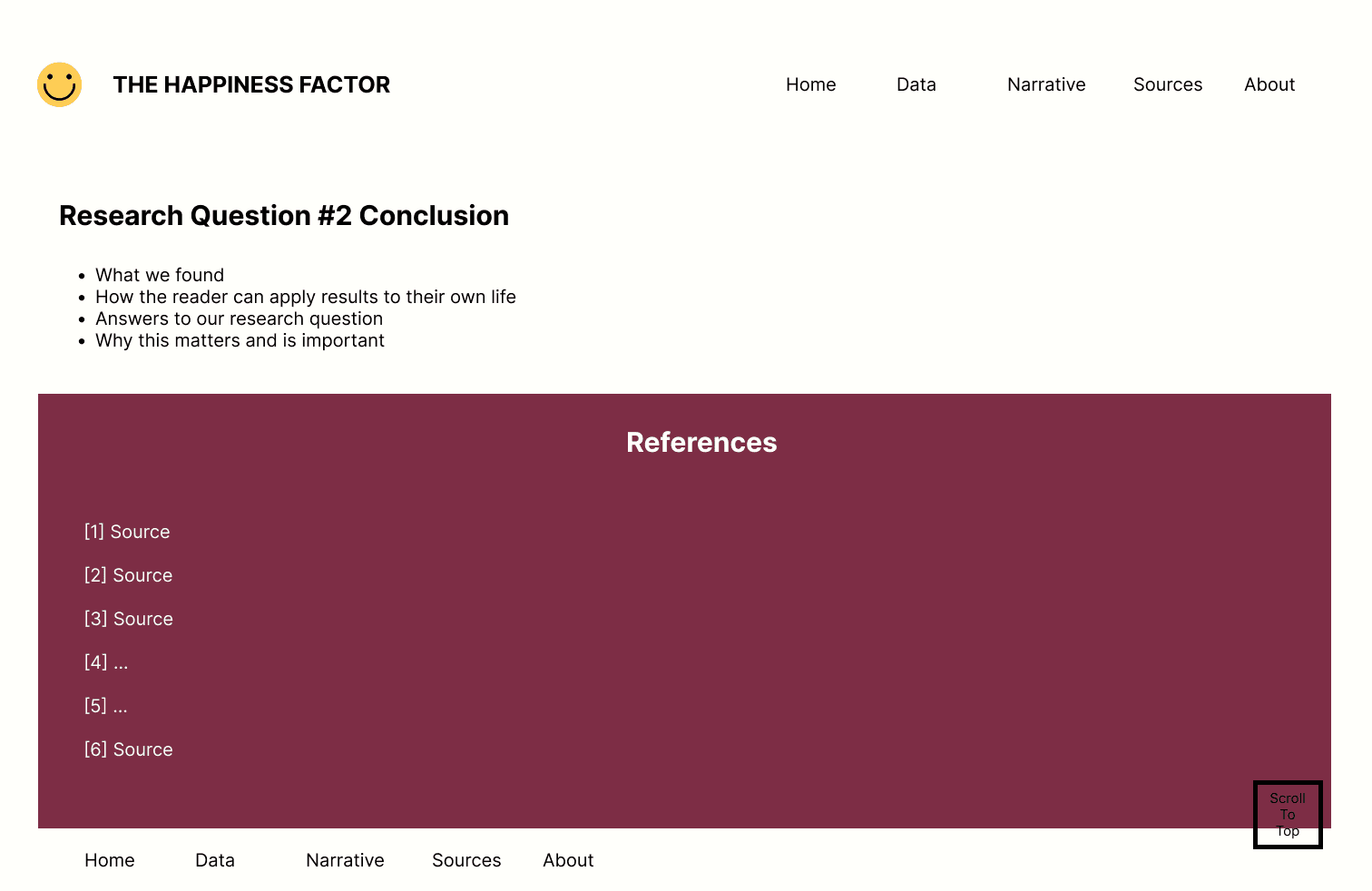Click the 'What we found' bullet
The height and width of the screenshot is (891, 1372).
coord(160,275)
